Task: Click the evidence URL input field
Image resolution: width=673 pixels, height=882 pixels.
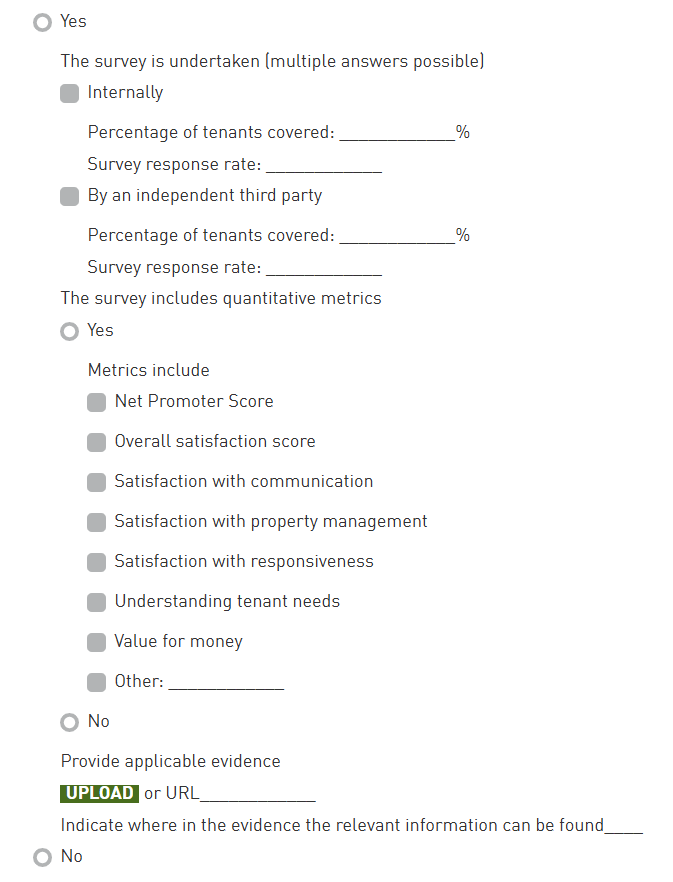Action: click(258, 794)
